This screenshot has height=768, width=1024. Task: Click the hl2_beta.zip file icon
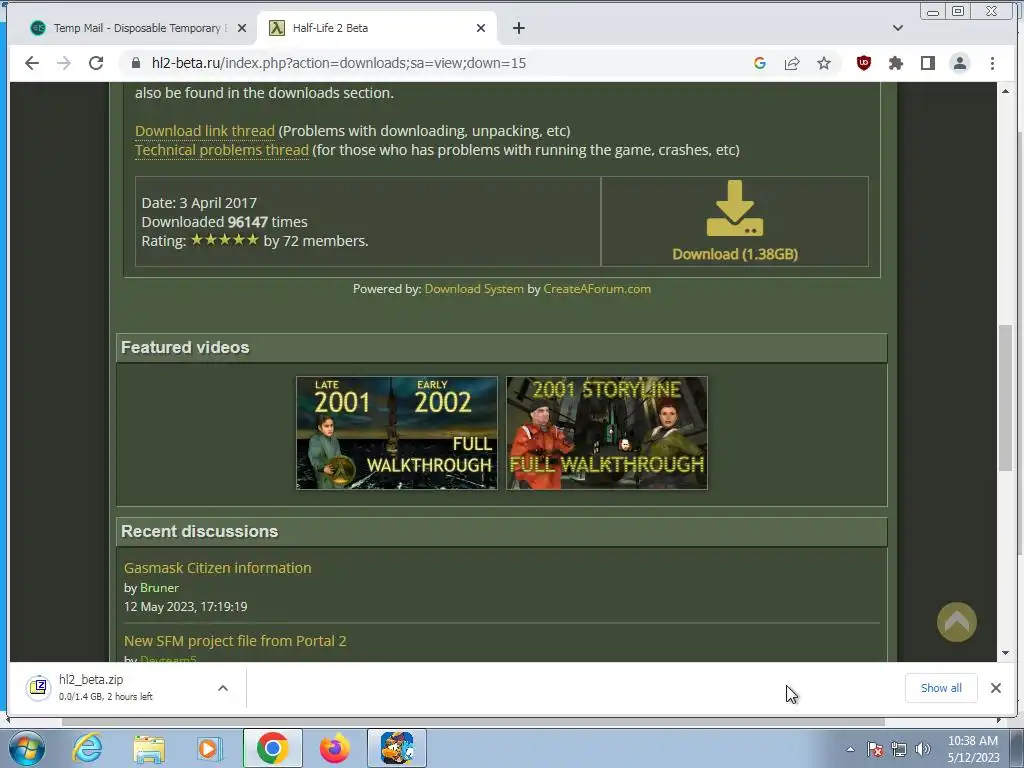pos(39,688)
